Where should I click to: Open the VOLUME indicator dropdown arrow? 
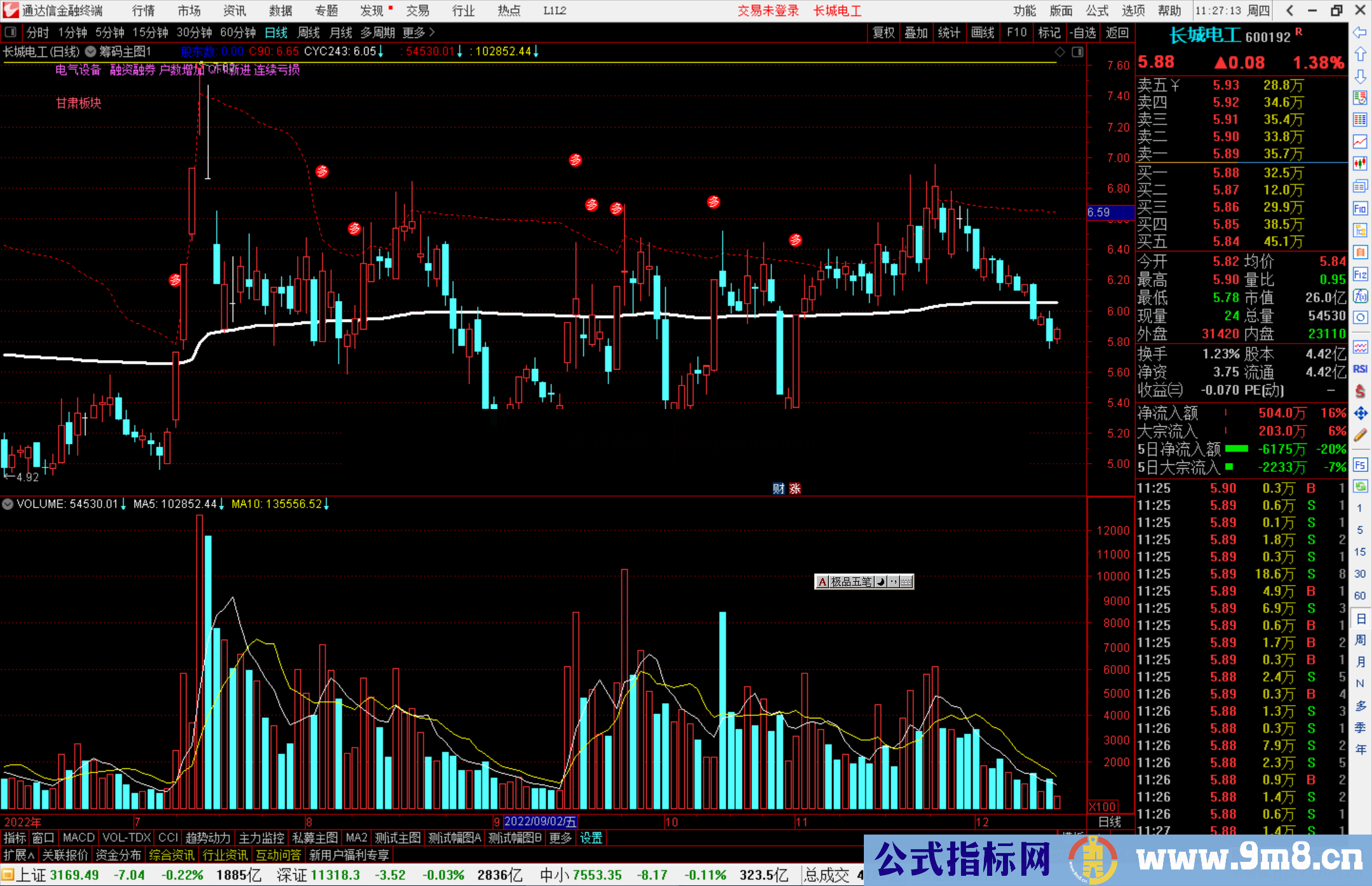click(x=8, y=504)
